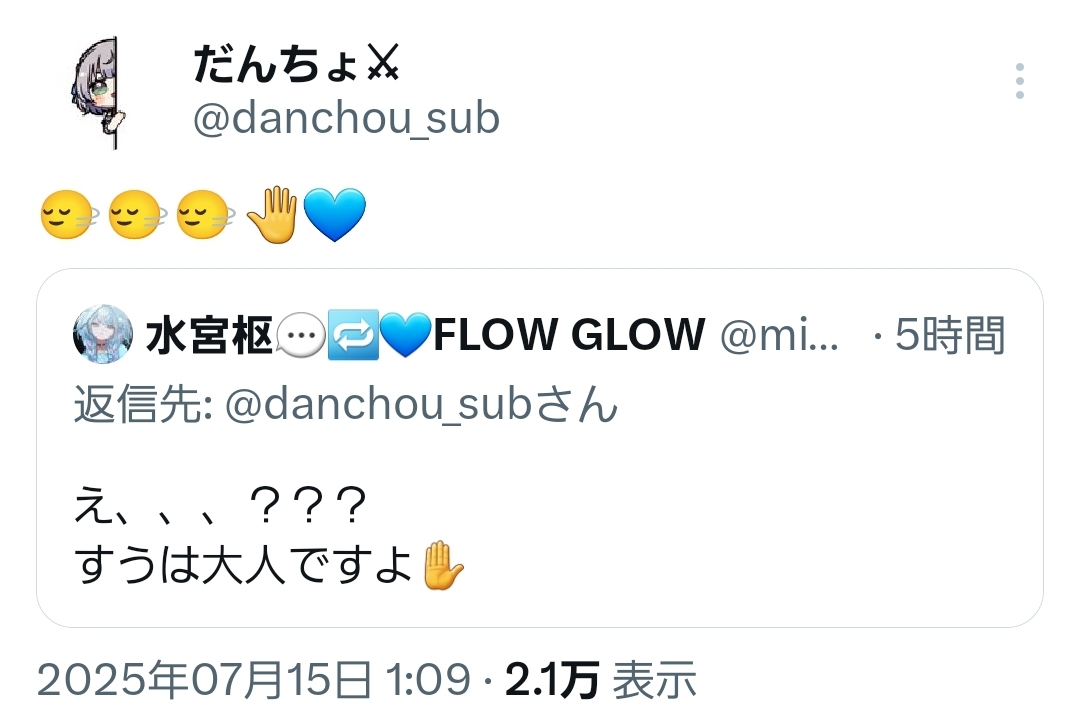Open the @danchou_sub handle in tweet header
The width and height of the screenshot is (1080, 724).
[346, 118]
